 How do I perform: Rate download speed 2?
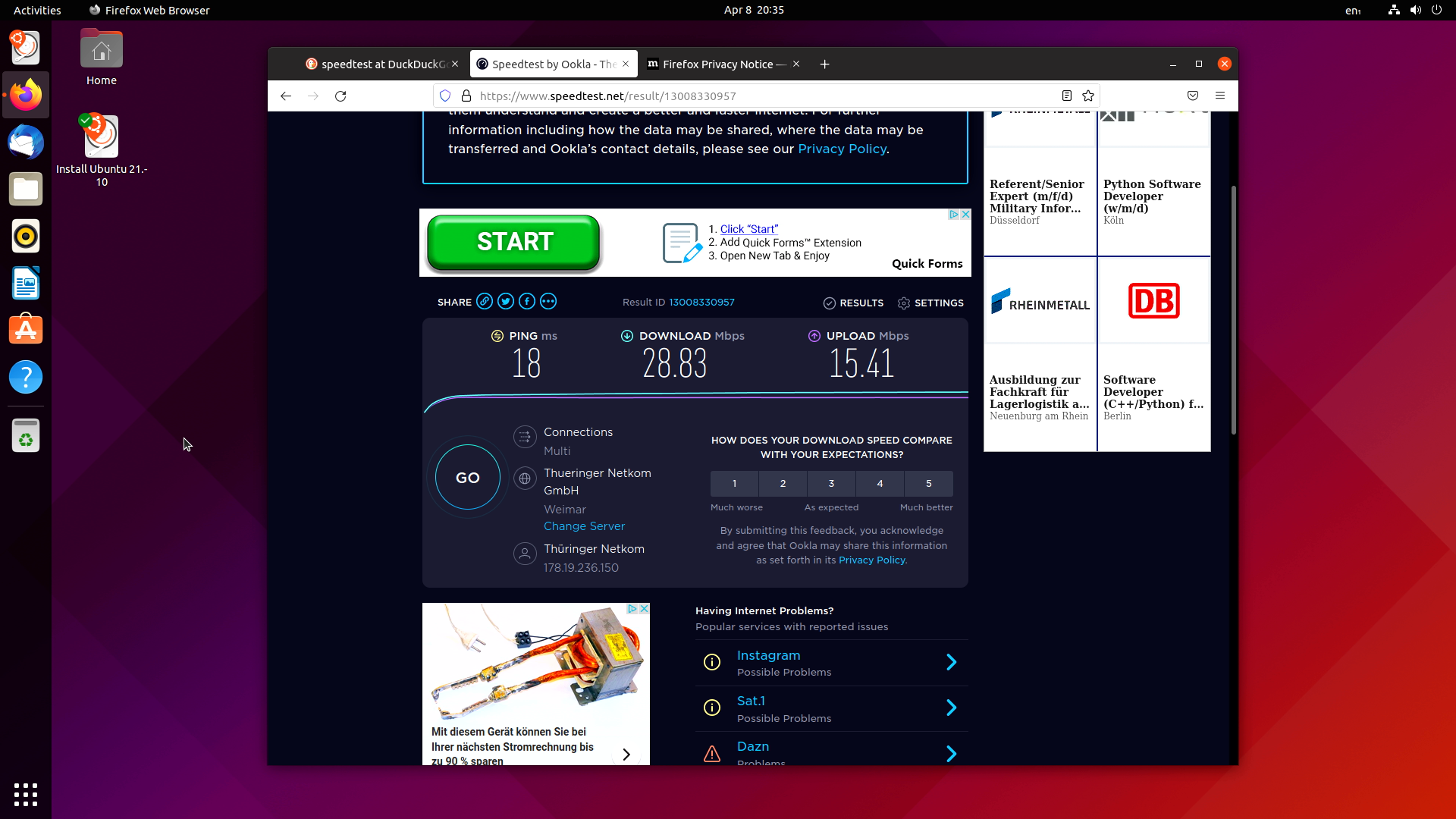click(783, 484)
